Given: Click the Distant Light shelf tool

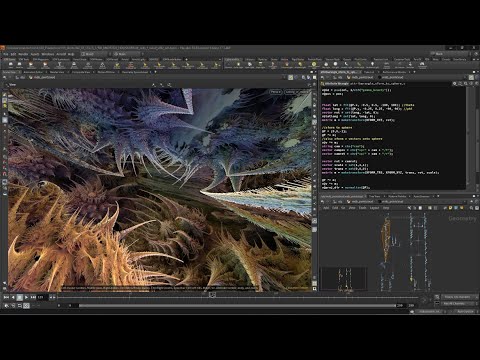Looking at the screenshot, I should [x=300, y=65].
